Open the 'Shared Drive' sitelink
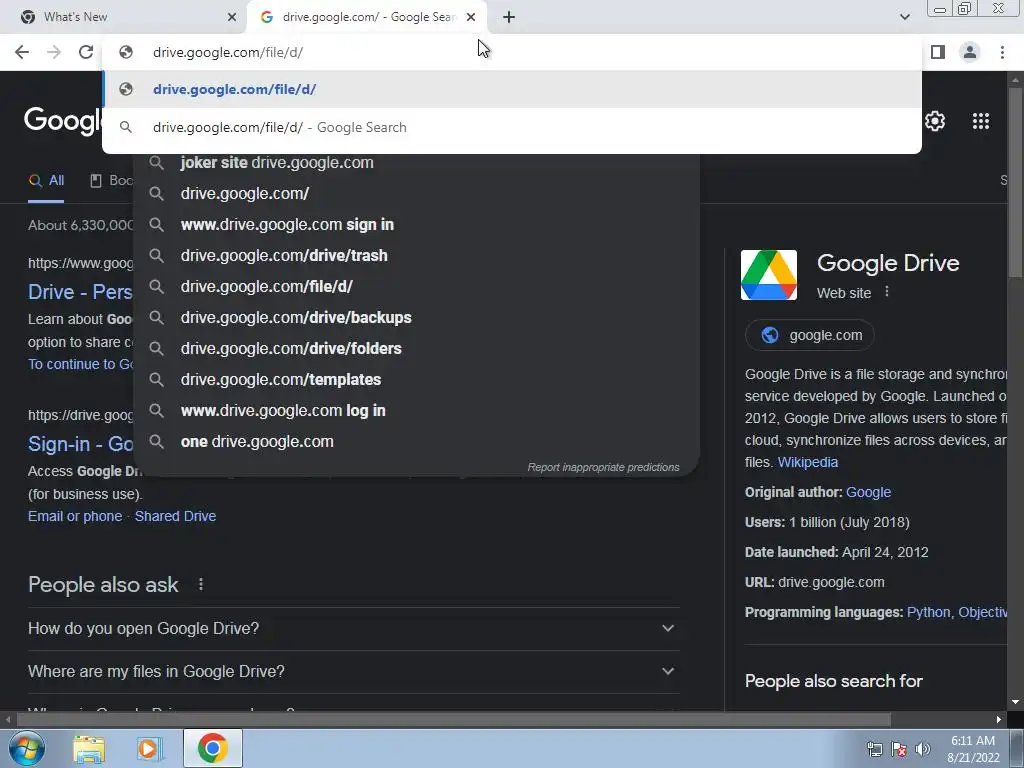Screen dimensions: 1024x768 175,516
